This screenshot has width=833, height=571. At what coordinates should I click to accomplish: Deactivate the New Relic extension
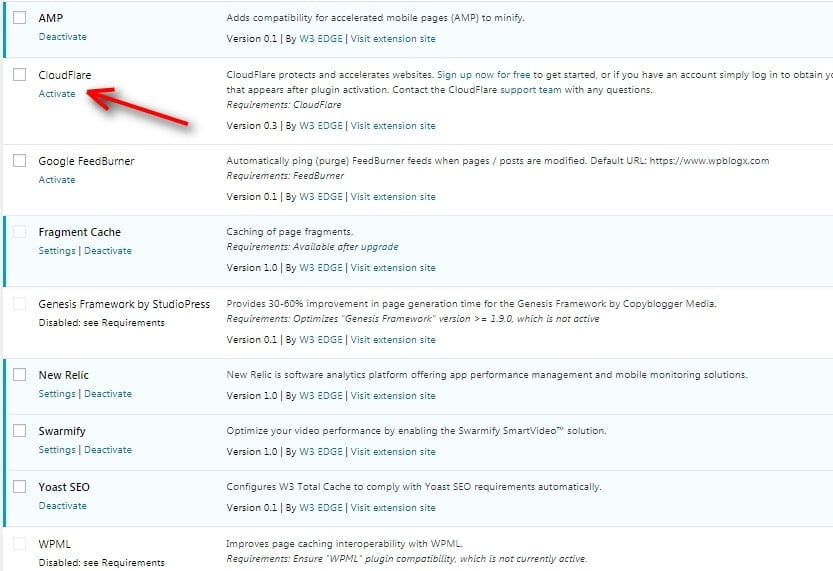(108, 394)
